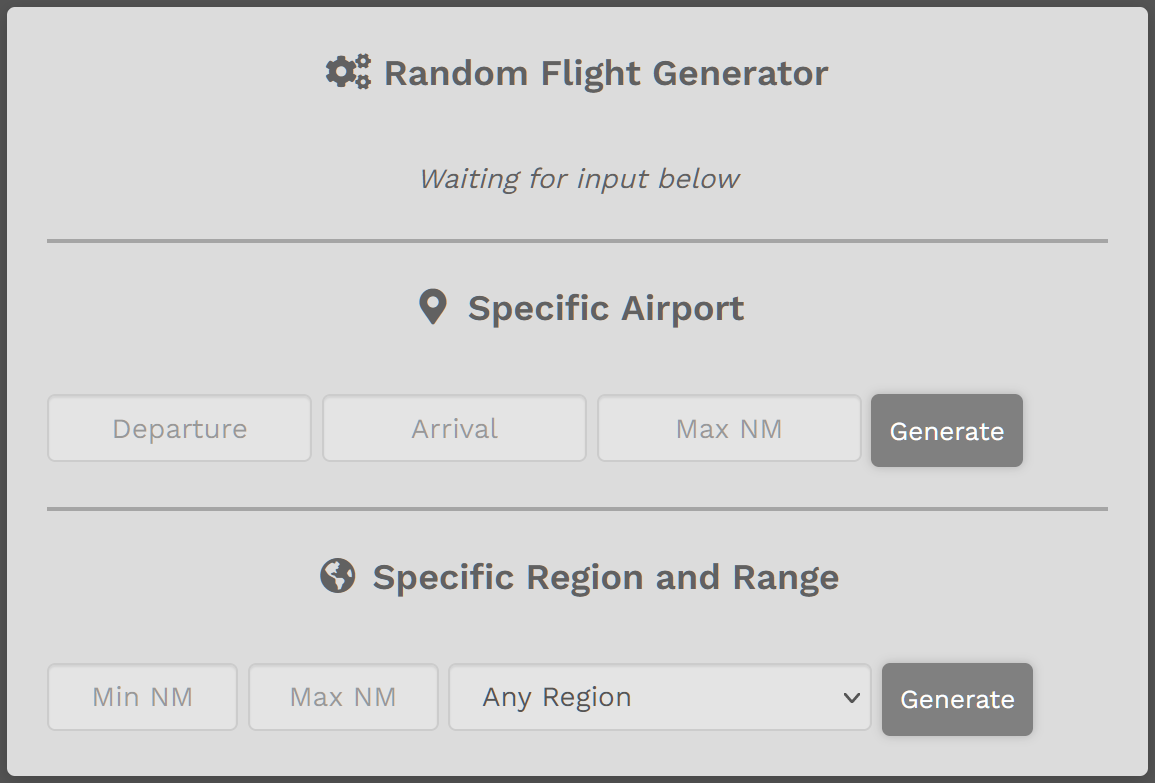Click the Max NM field beside Arrival
The image size is (1155, 783).
pos(729,428)
